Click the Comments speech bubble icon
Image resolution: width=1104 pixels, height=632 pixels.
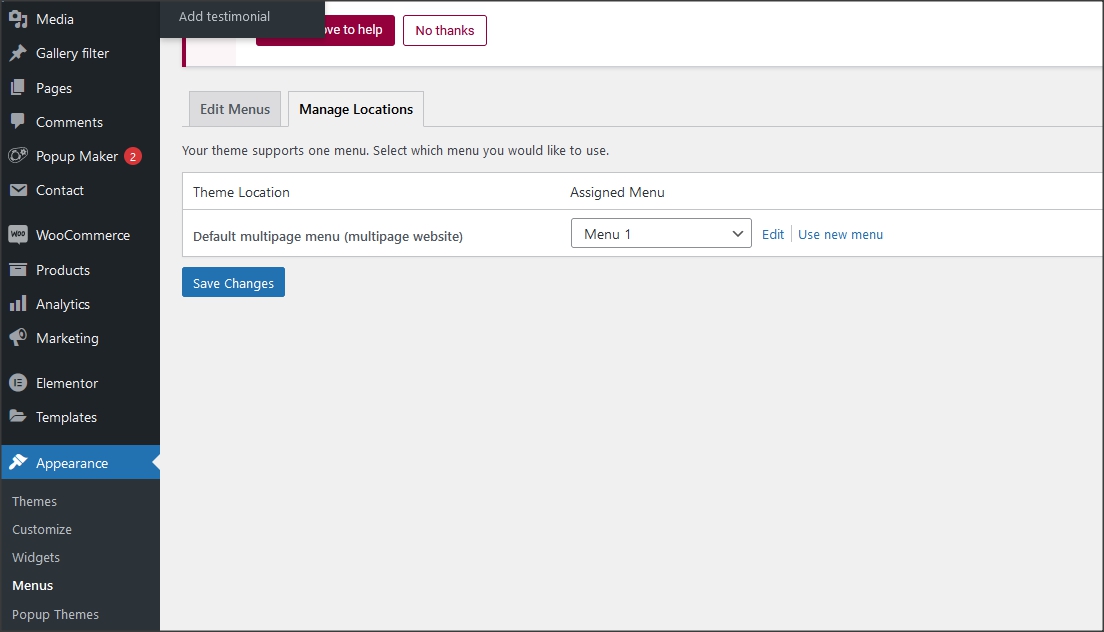18,122
